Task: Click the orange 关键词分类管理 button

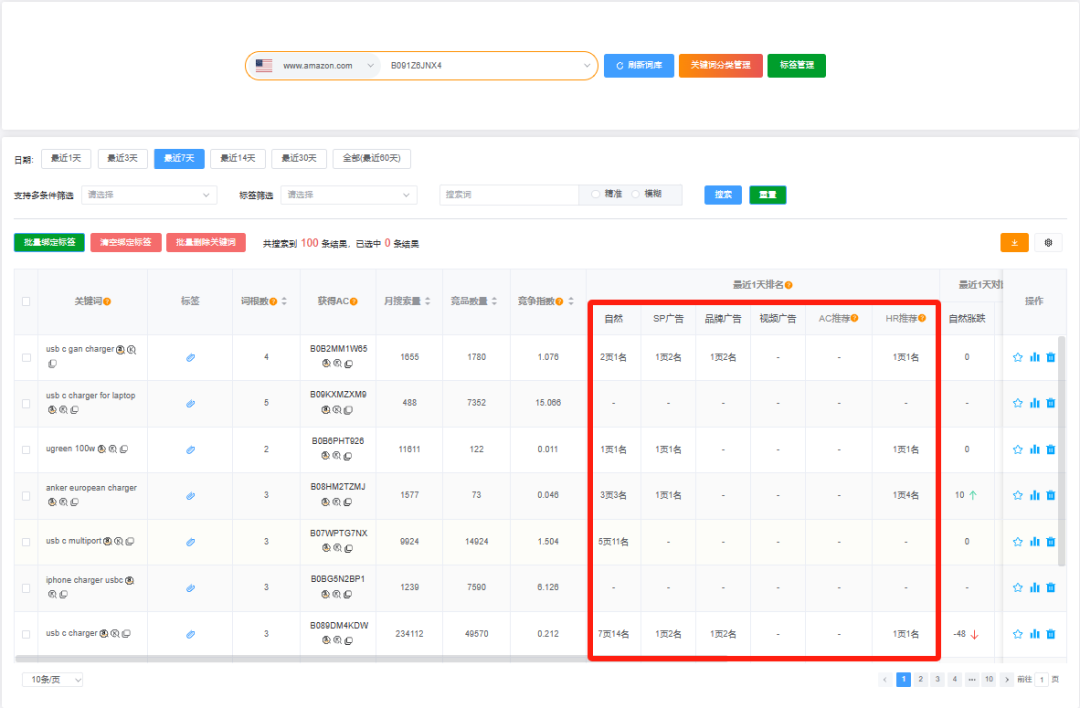Action: (x=720, y=65)
